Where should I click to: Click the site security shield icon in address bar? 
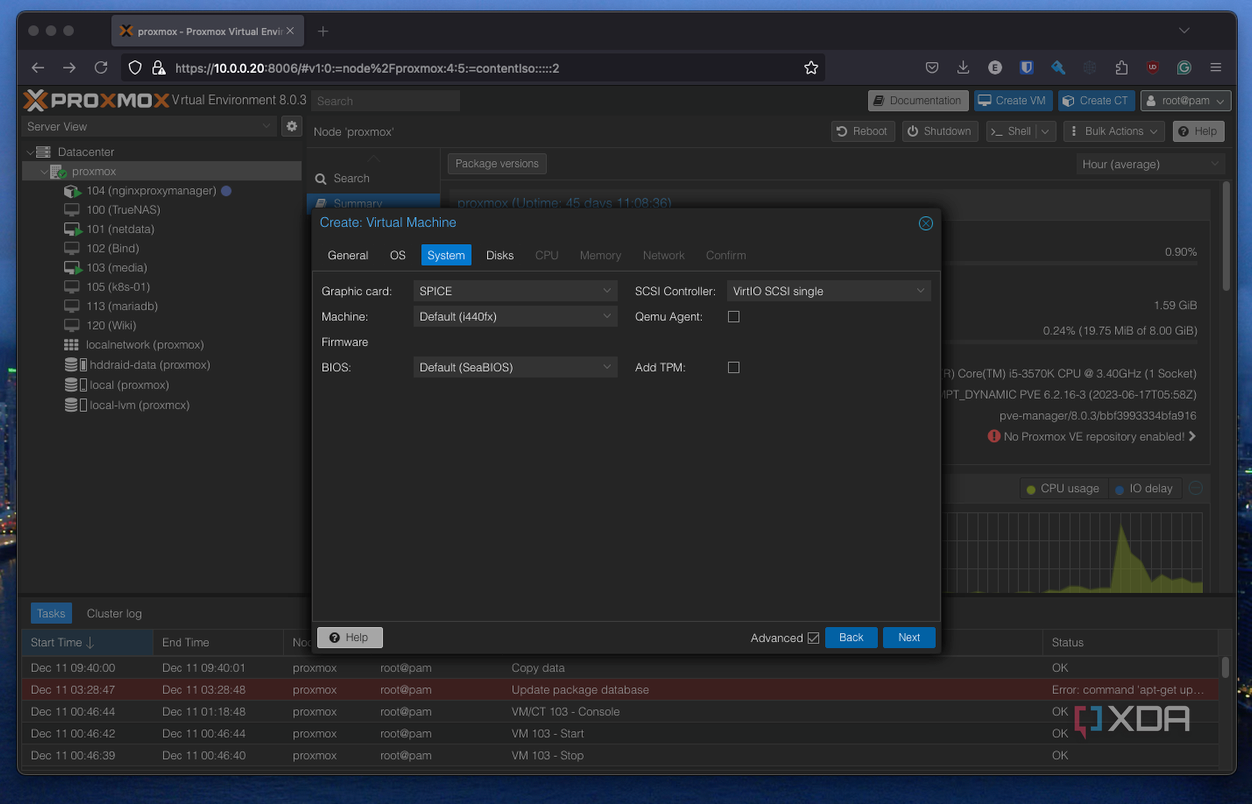tap(135, 68)
